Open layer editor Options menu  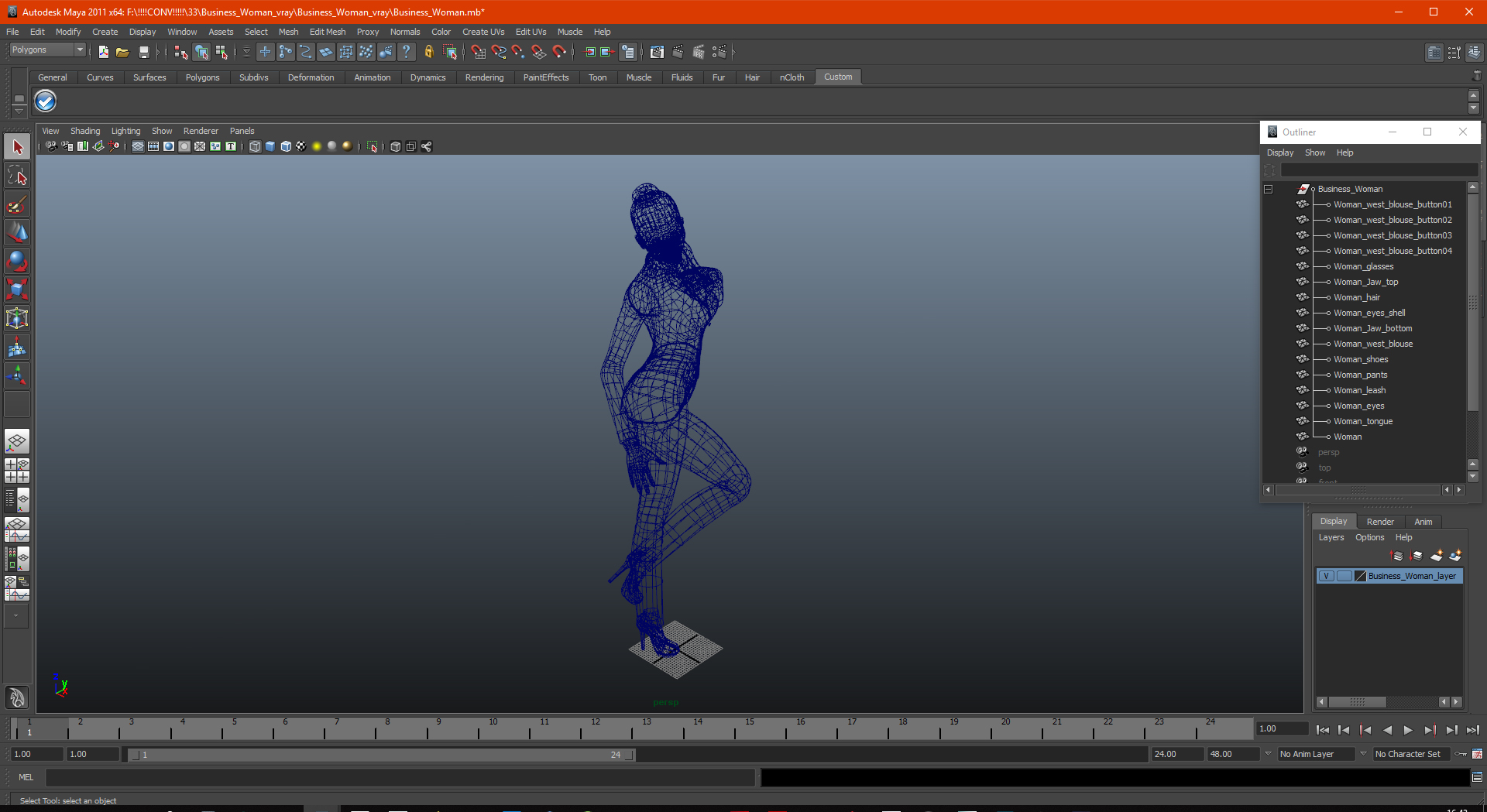(1369, 537)
